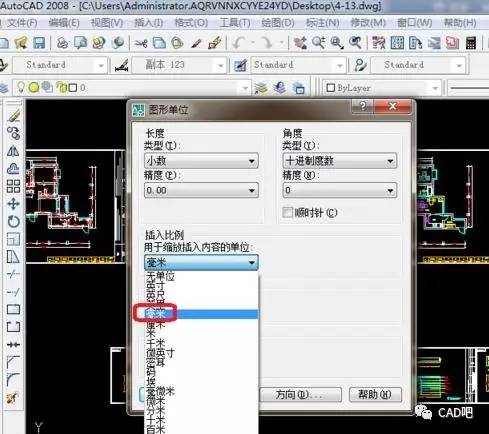Open the undo history dropdown arrow

pos(252,43)
